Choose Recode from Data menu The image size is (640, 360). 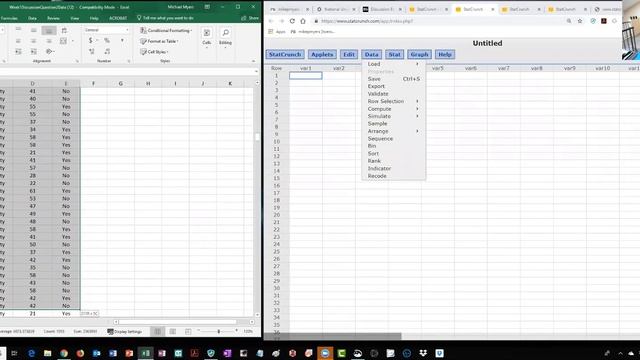393,176
